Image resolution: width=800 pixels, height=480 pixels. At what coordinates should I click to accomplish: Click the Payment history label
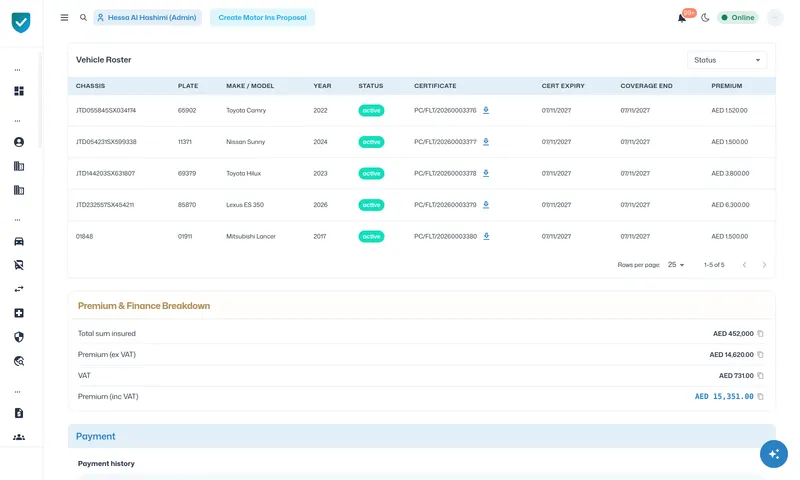(106, 463)
